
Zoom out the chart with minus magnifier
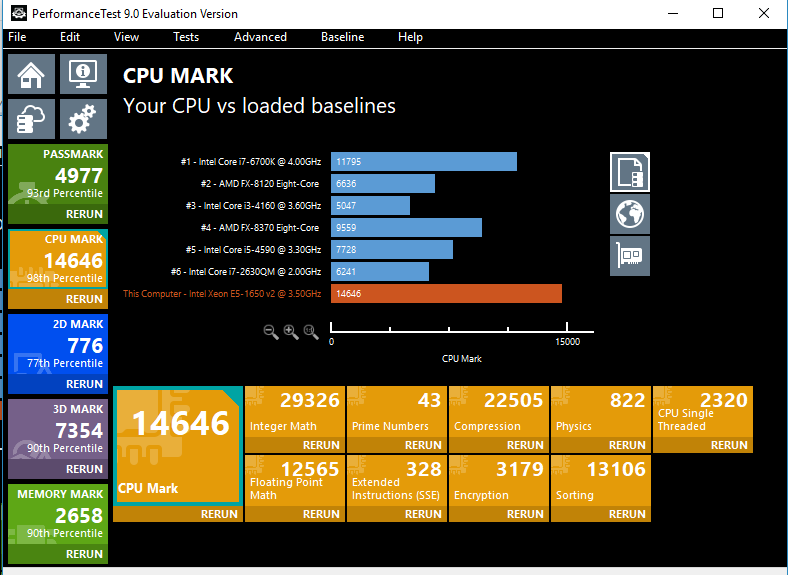click(271, 332)
